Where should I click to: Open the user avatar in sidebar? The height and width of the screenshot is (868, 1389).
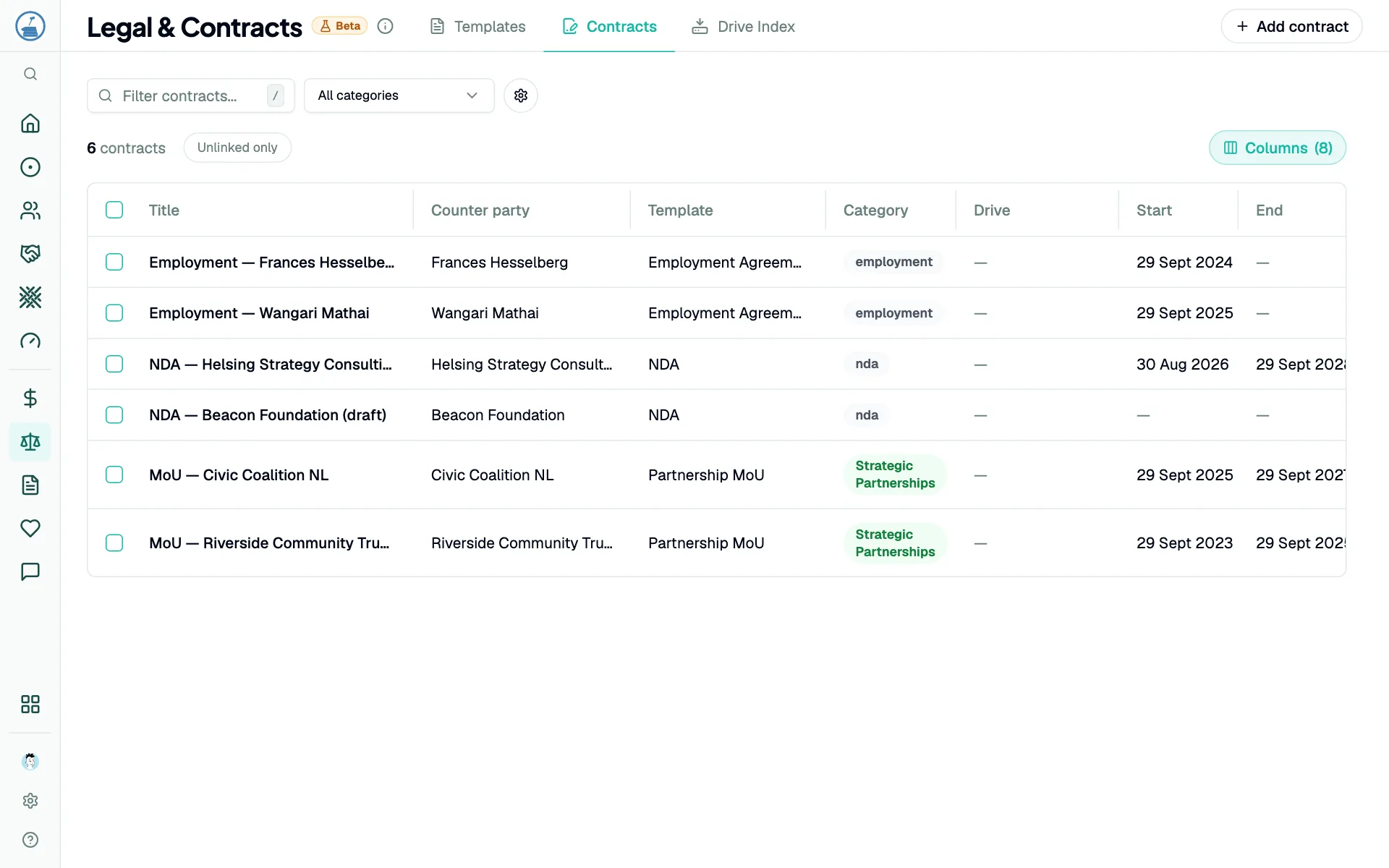[30, 761]
